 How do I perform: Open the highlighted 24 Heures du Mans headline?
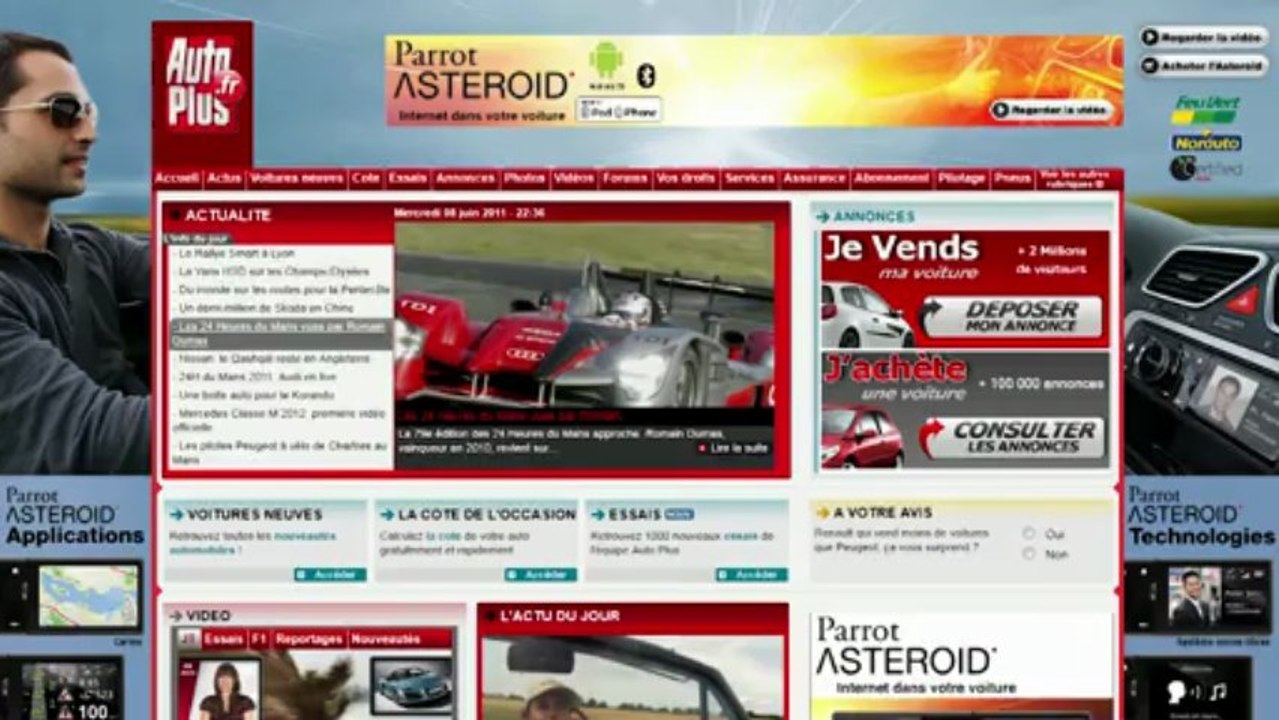[x=280, y=333]
